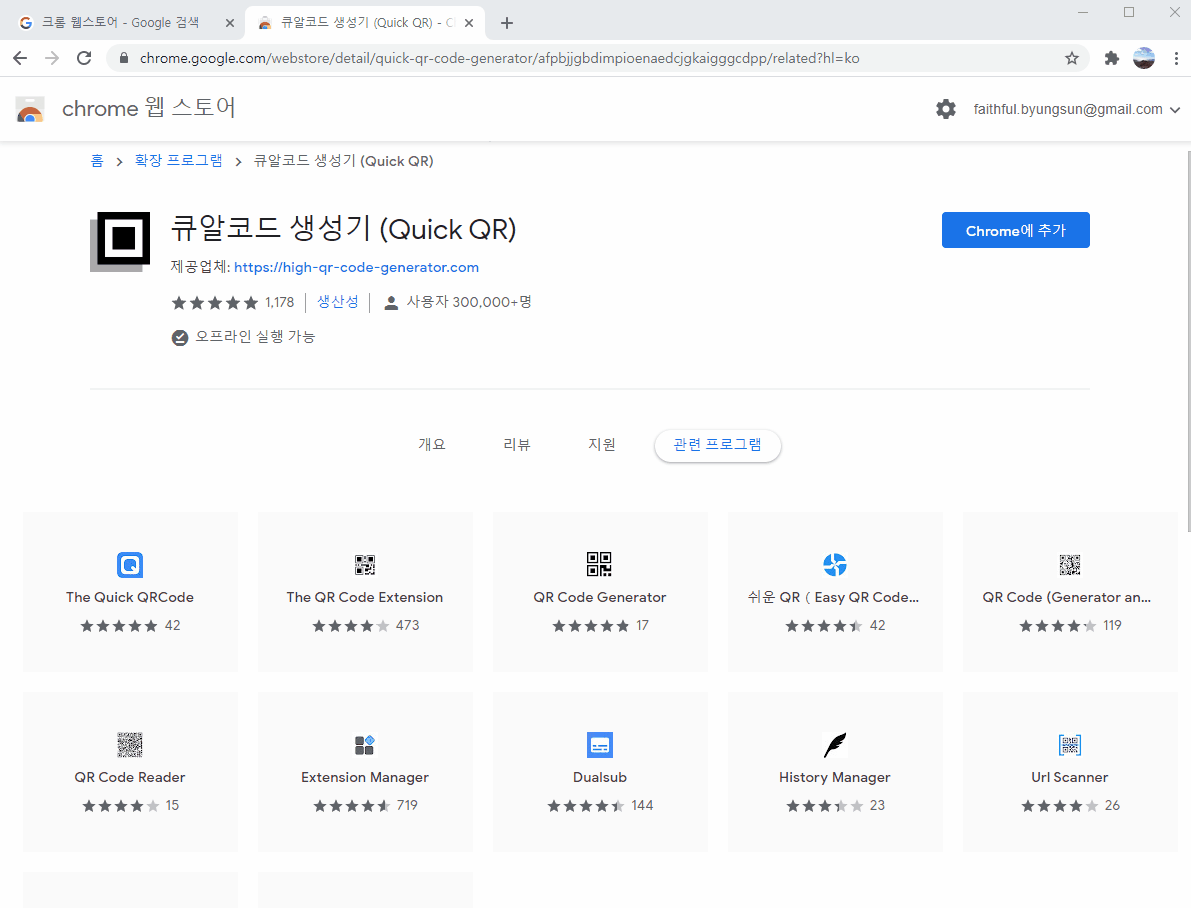Reload the current page
1191x908 pixels.
pyautogui.click(x=84, y=59)
